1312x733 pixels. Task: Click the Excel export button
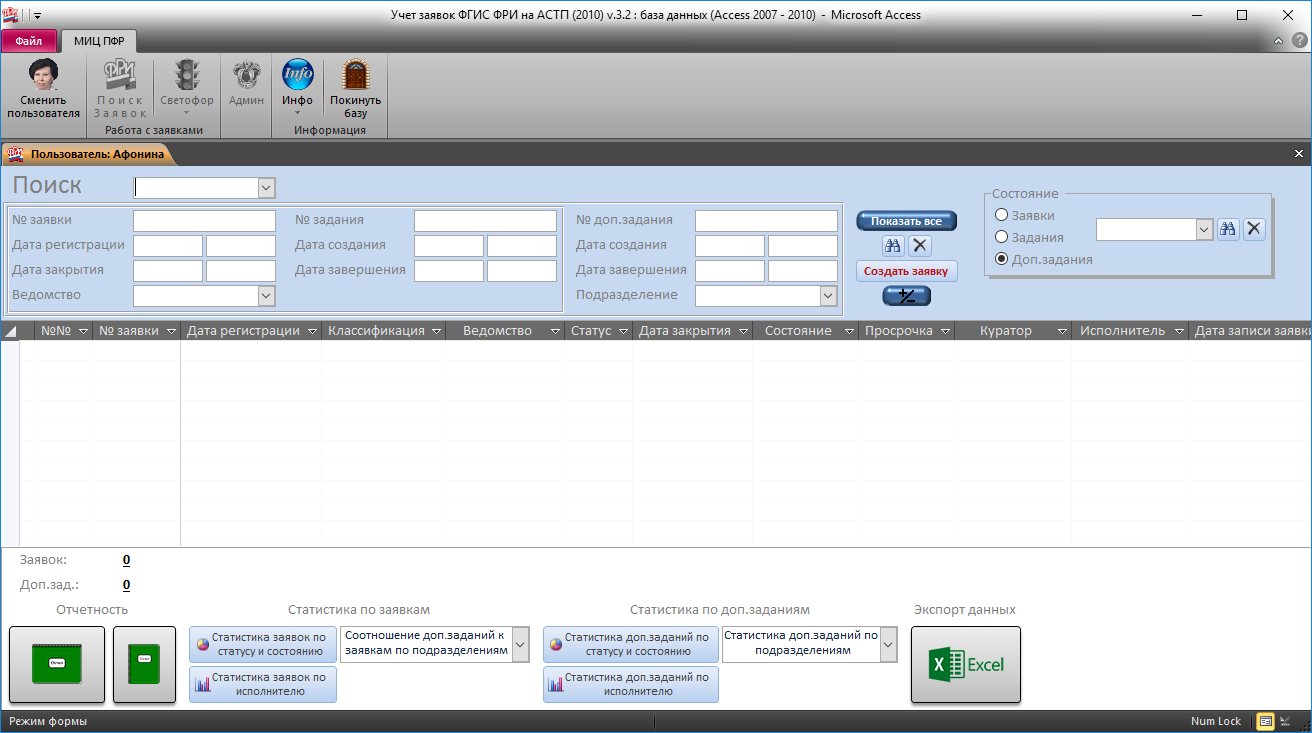965,664
